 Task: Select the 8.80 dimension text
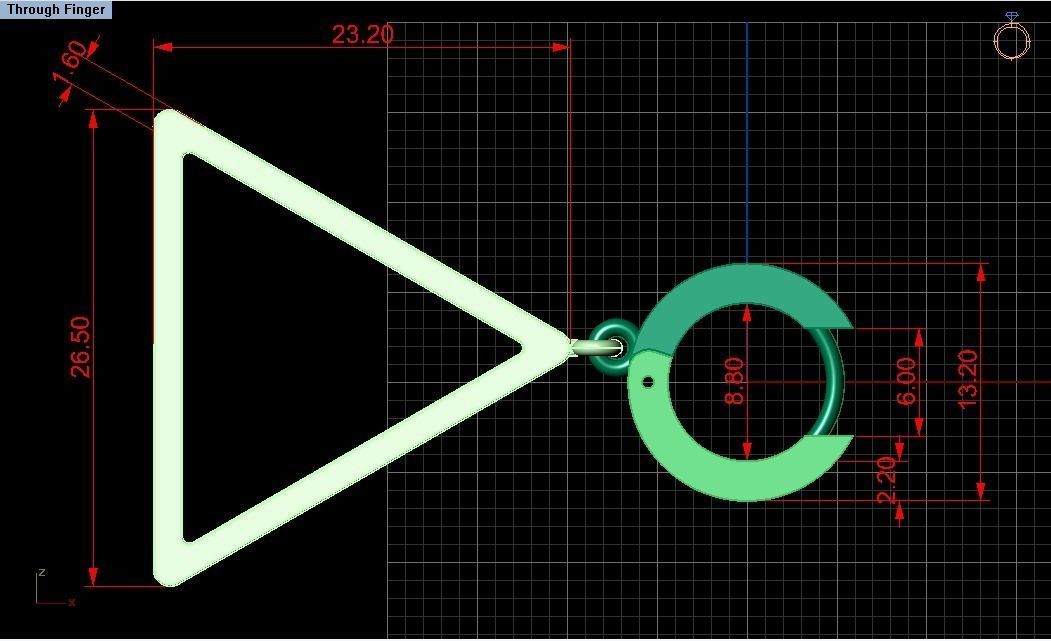[x=735, y=380]
